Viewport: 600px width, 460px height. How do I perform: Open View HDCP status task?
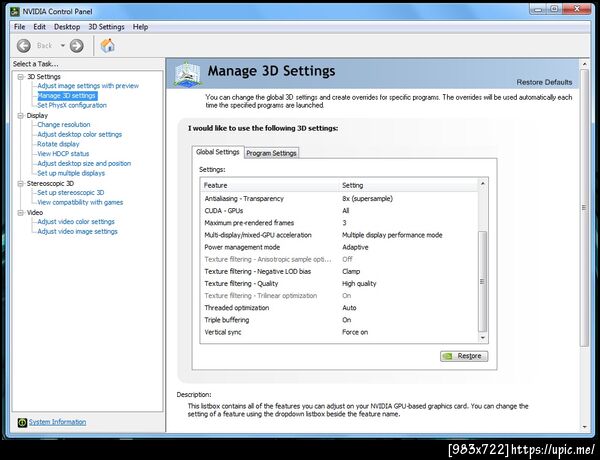tap(63, 154)
